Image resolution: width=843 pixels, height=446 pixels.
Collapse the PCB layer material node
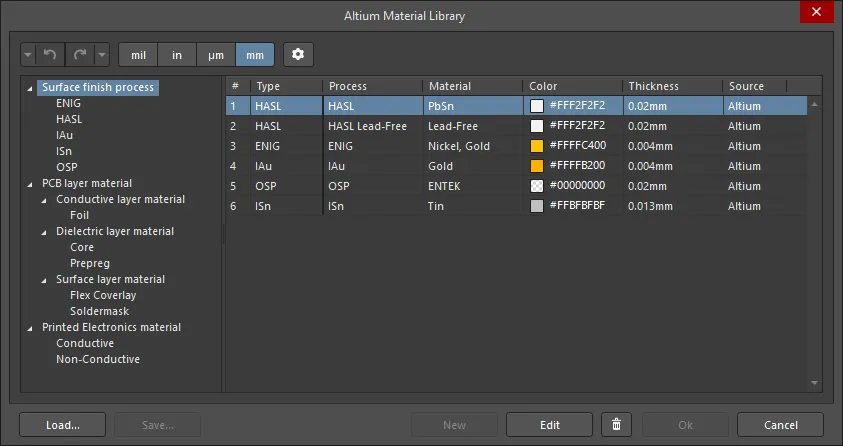30,184
